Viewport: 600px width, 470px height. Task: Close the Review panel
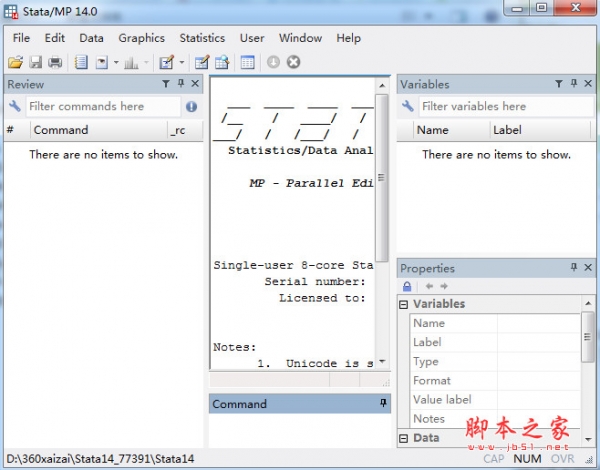click(195, 83)
